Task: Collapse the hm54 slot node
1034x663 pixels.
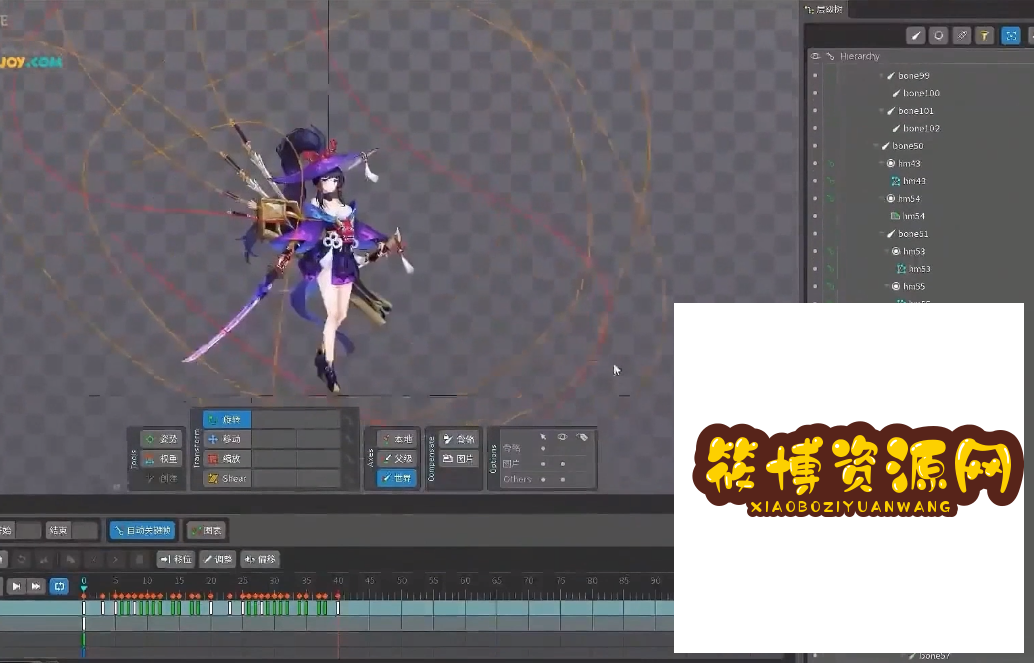Action: [882, 199]
